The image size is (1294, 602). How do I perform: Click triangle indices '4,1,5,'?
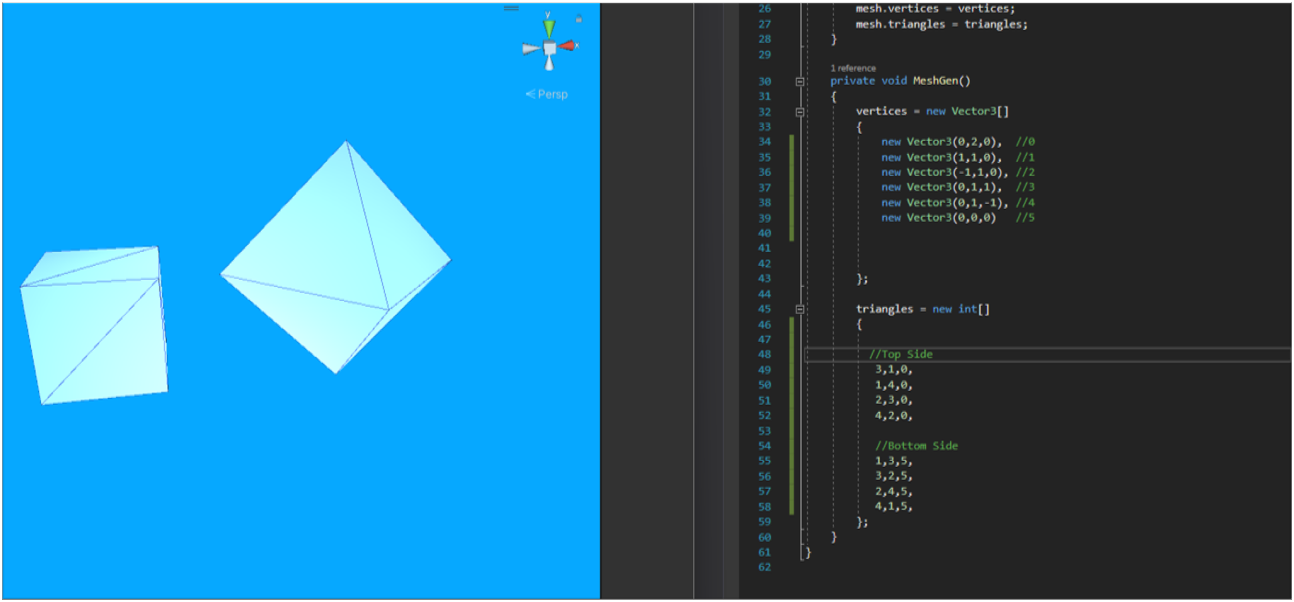pos(894,507)
